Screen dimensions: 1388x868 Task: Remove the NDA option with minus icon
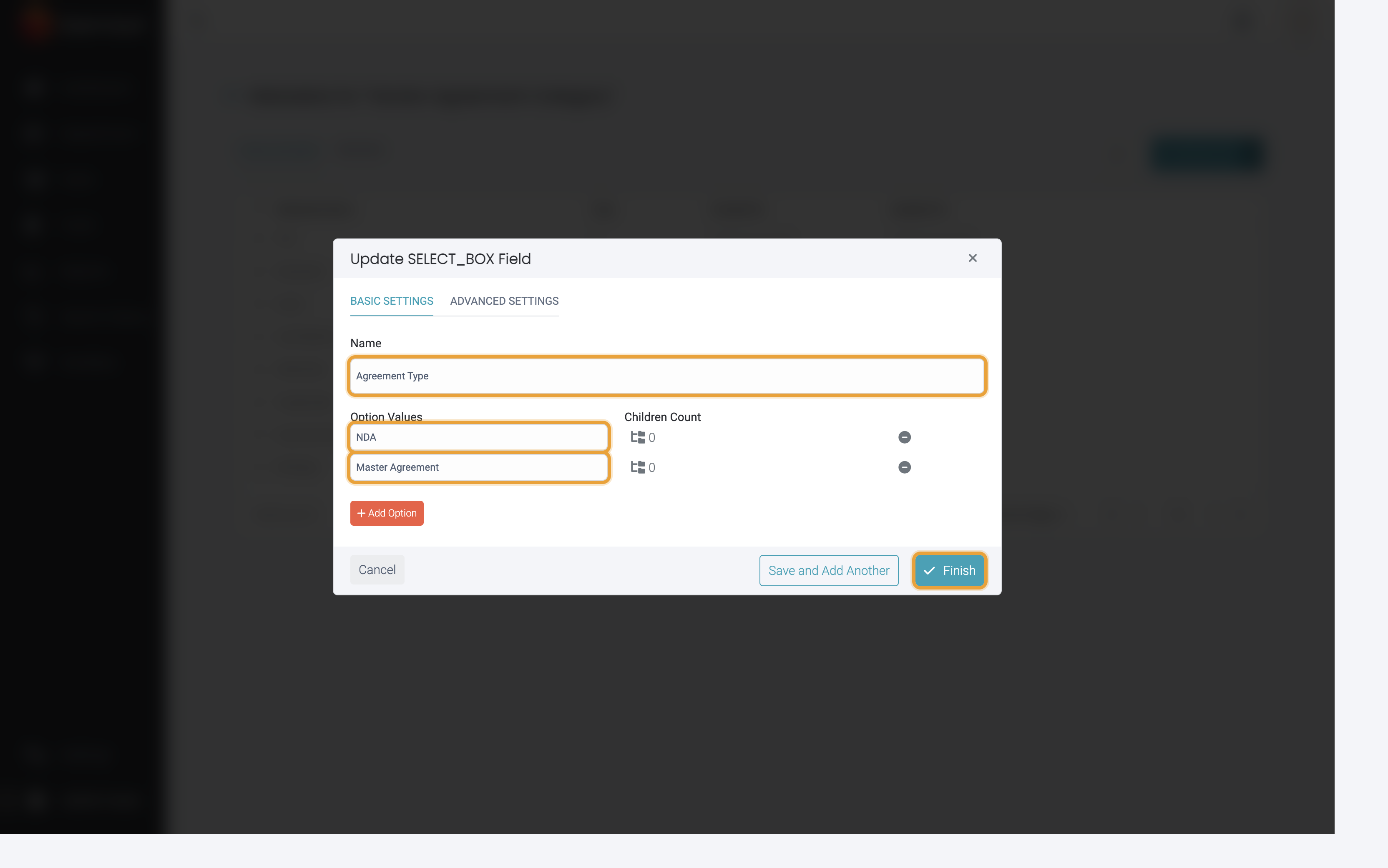pos(905,437)
